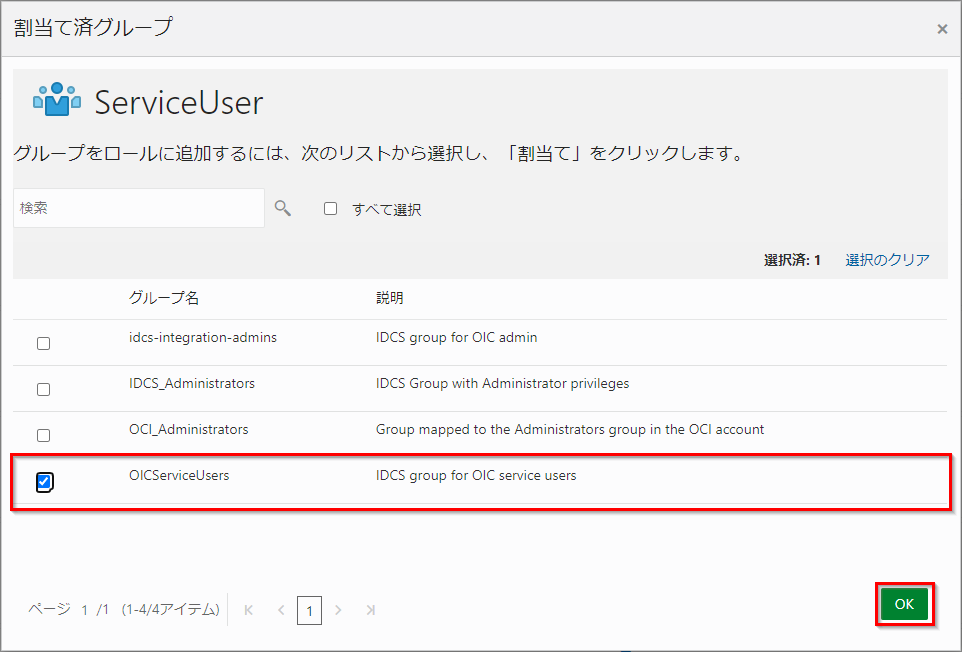
Task: Click the 検索 search input field
Action: click(139, 208)
